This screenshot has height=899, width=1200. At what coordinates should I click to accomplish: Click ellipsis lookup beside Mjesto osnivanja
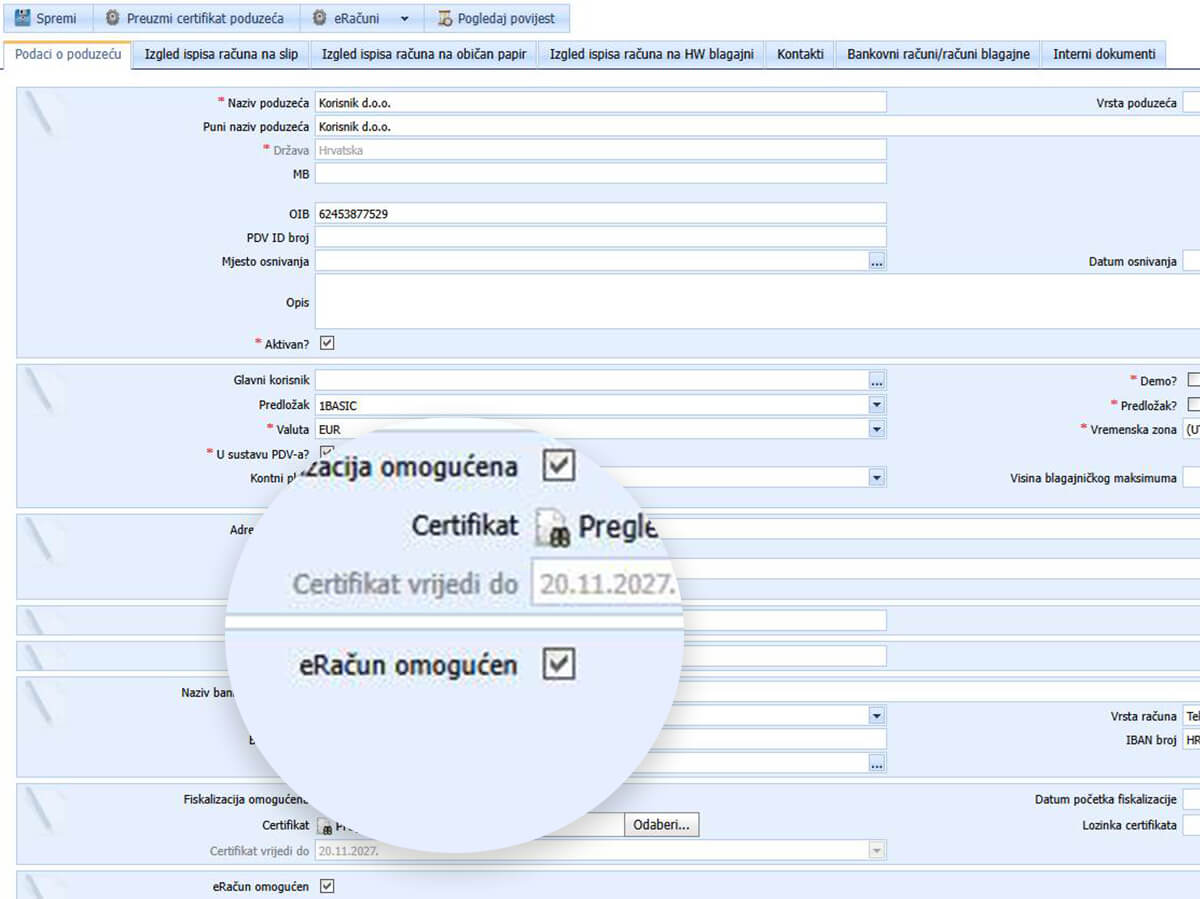(x=877, y=261)
